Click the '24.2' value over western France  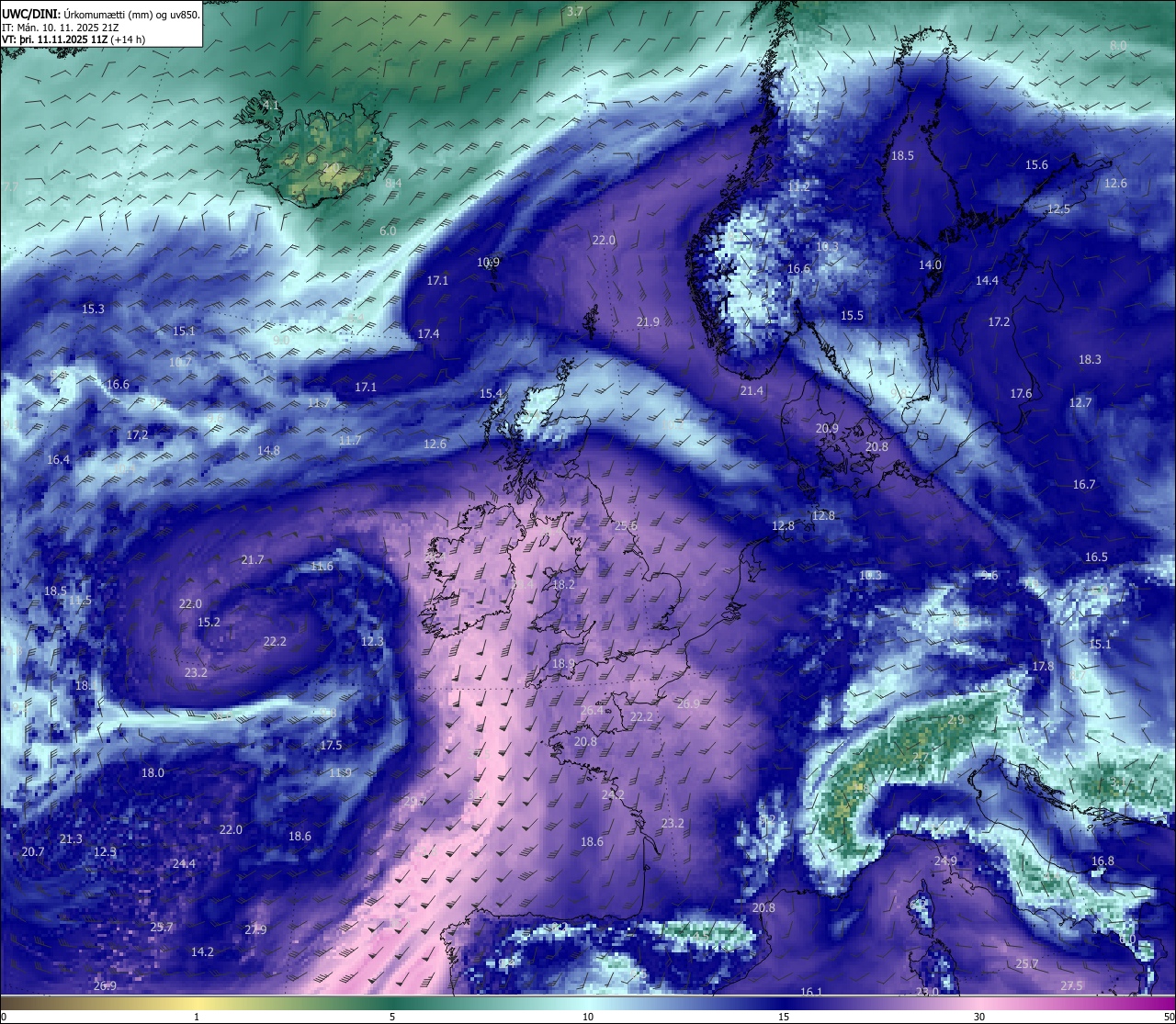pyautogui.click(x=613, y=794)
